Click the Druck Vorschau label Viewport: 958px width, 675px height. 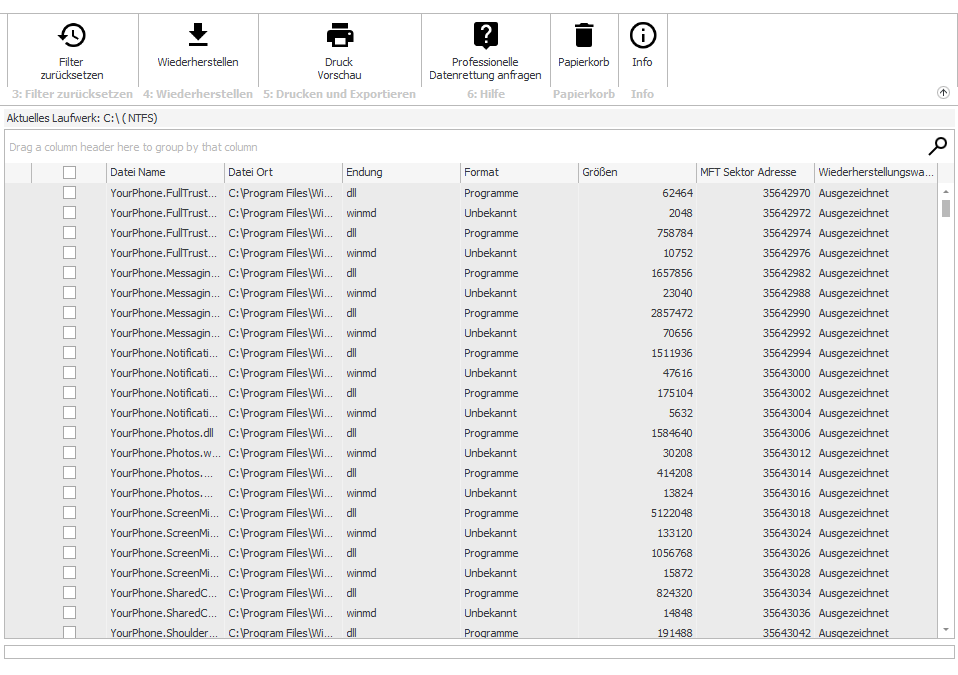click(339, 68)
